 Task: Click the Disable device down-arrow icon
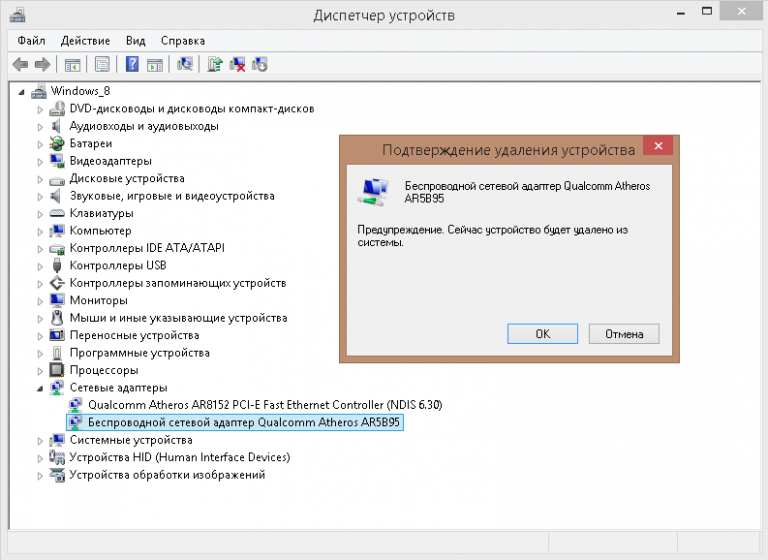coord(260,65)
